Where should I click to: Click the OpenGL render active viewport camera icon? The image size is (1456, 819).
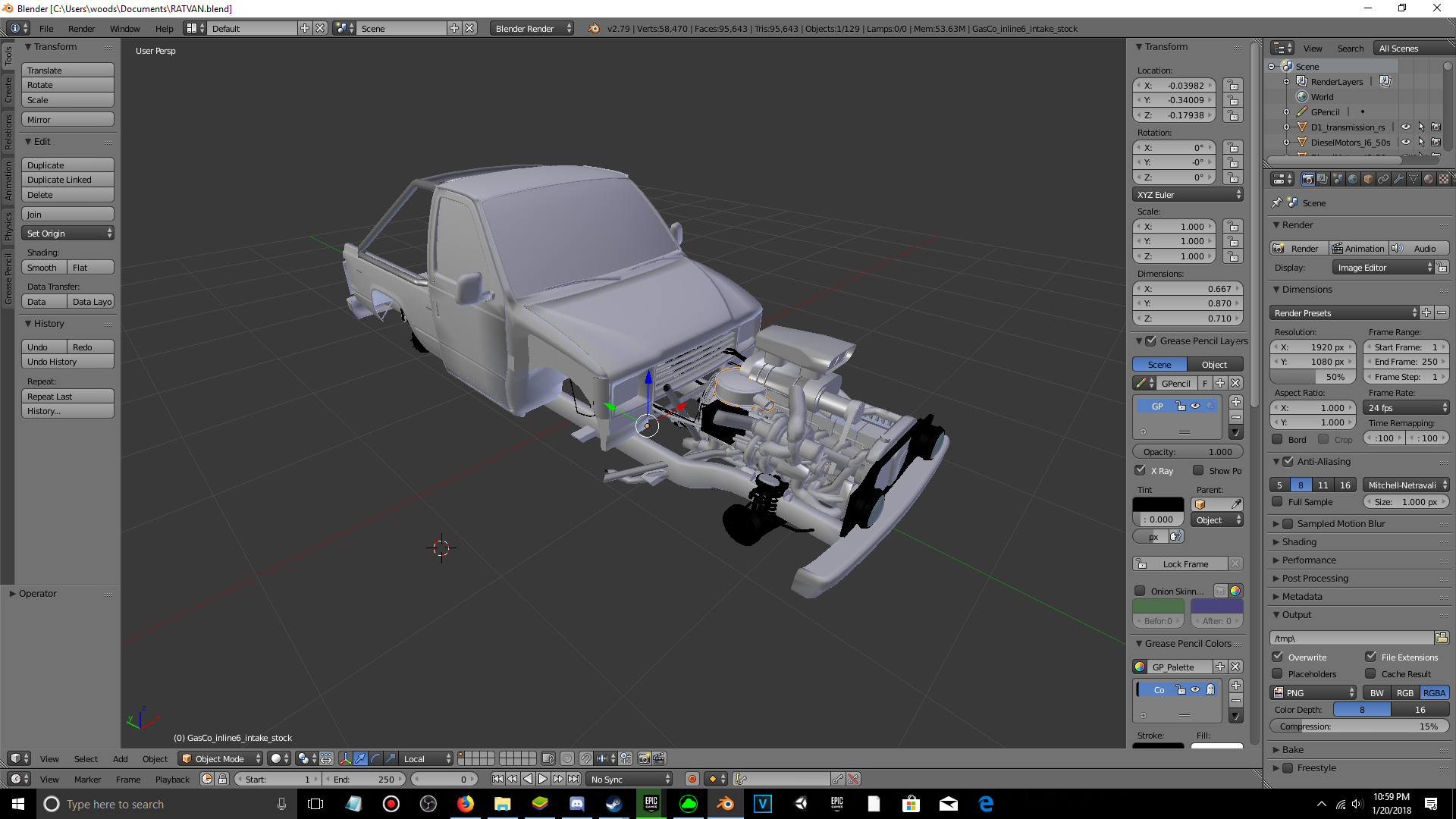[645, 758]
